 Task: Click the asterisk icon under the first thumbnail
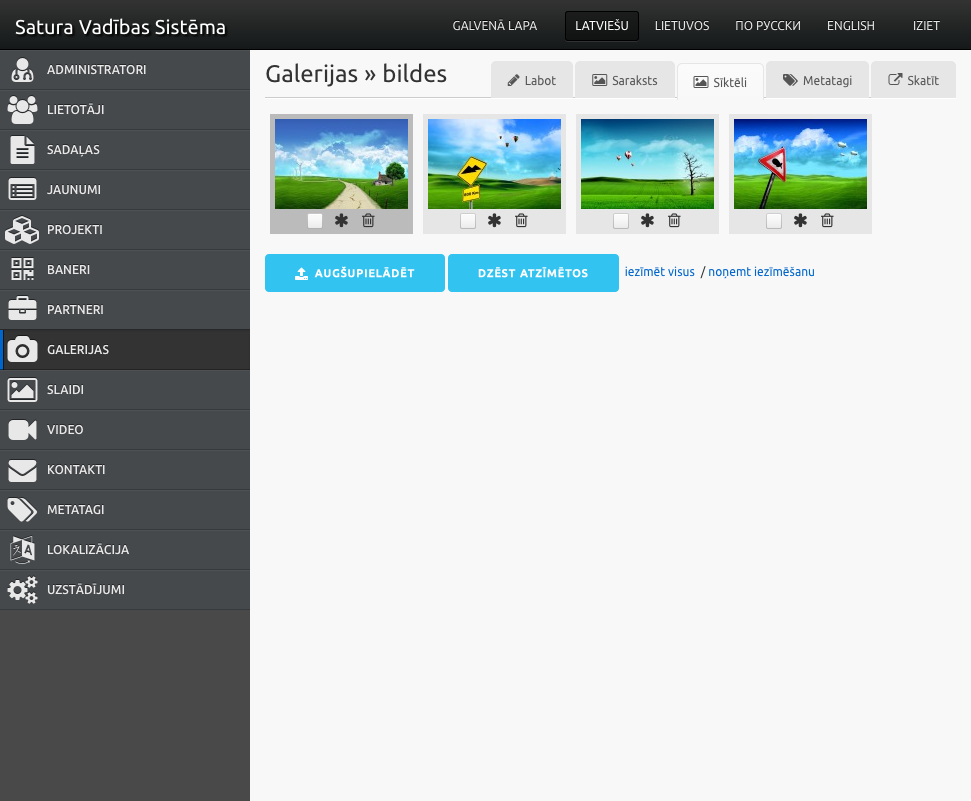tap(342, 221)
